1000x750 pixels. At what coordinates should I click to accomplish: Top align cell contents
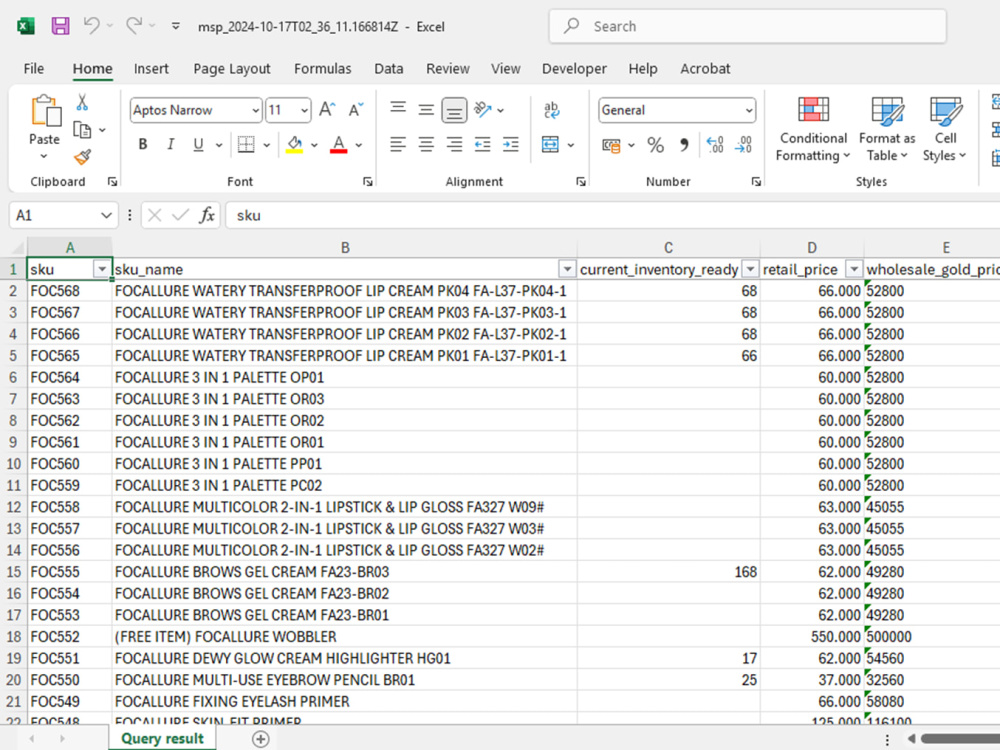click(x=398, y=108)
